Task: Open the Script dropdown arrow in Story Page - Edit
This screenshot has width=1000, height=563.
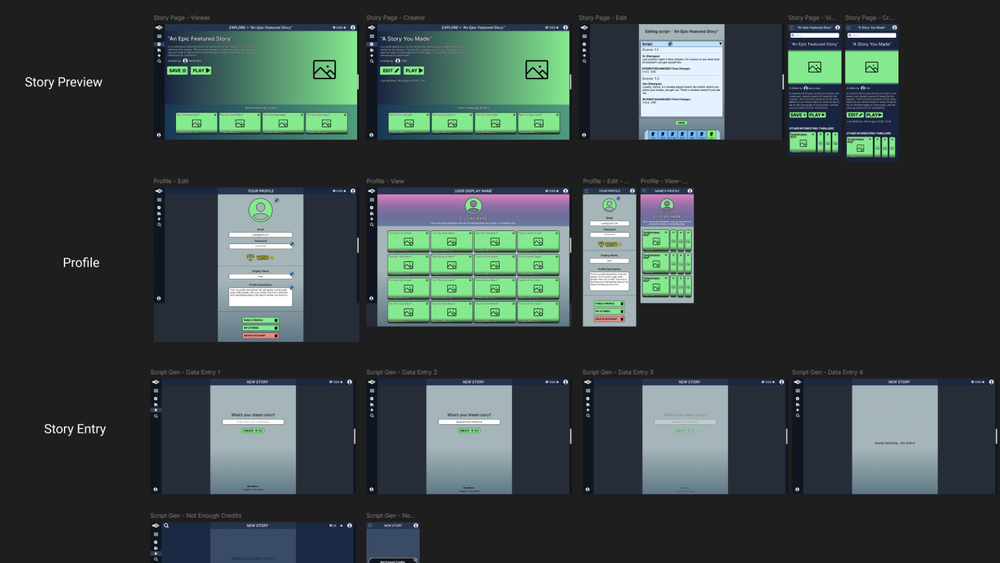Action: [720, 44]
